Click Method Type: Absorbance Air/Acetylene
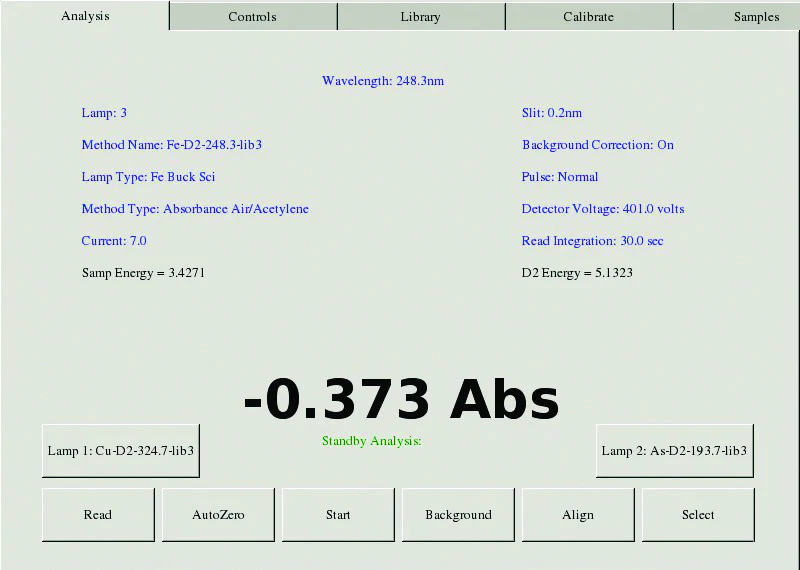Screen dimensions: 800x570 pyautogui.click(x=195, y=209)
